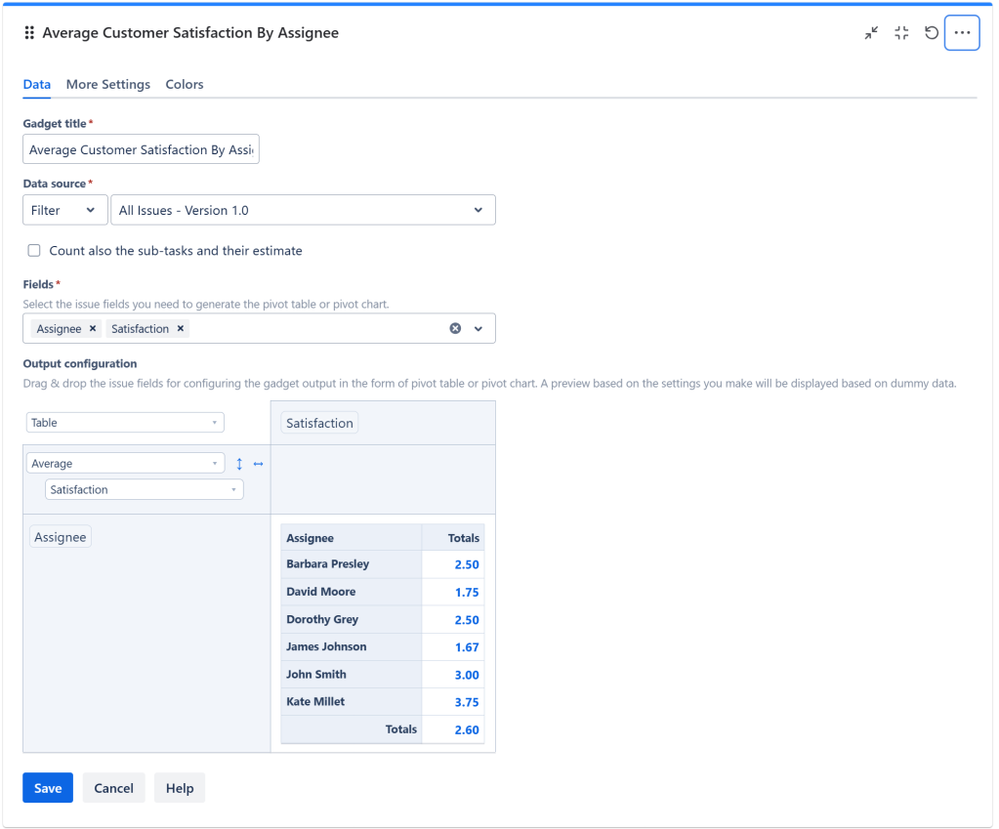This screenshot has height=829, width=999.
Task: Click the Help button
Action: pyautogui.click(x=180, y=788)
